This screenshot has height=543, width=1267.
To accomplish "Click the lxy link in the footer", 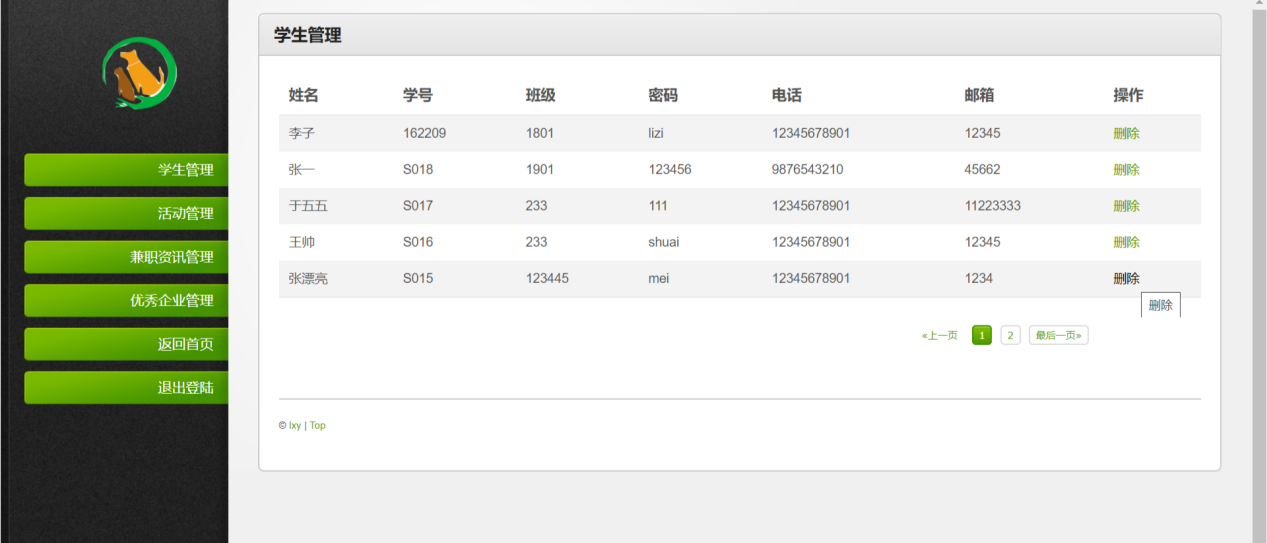I will click(x=295, y=426).
